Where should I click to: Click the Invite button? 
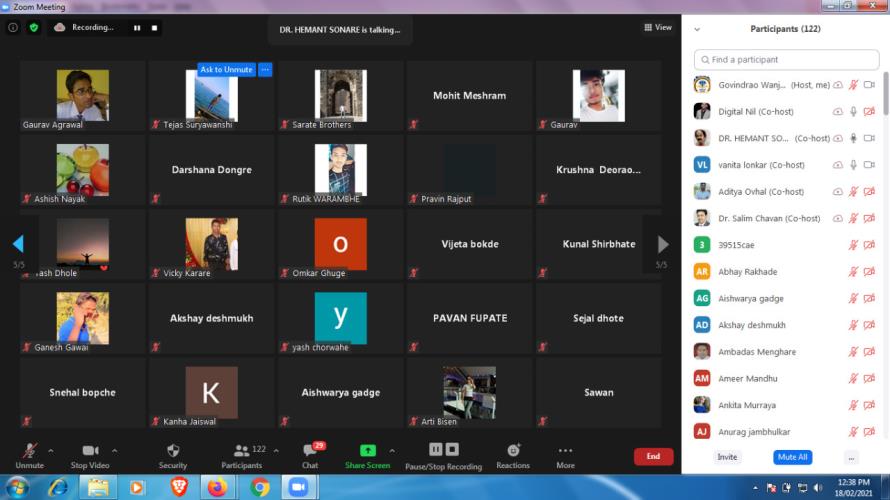pos(727,457)
